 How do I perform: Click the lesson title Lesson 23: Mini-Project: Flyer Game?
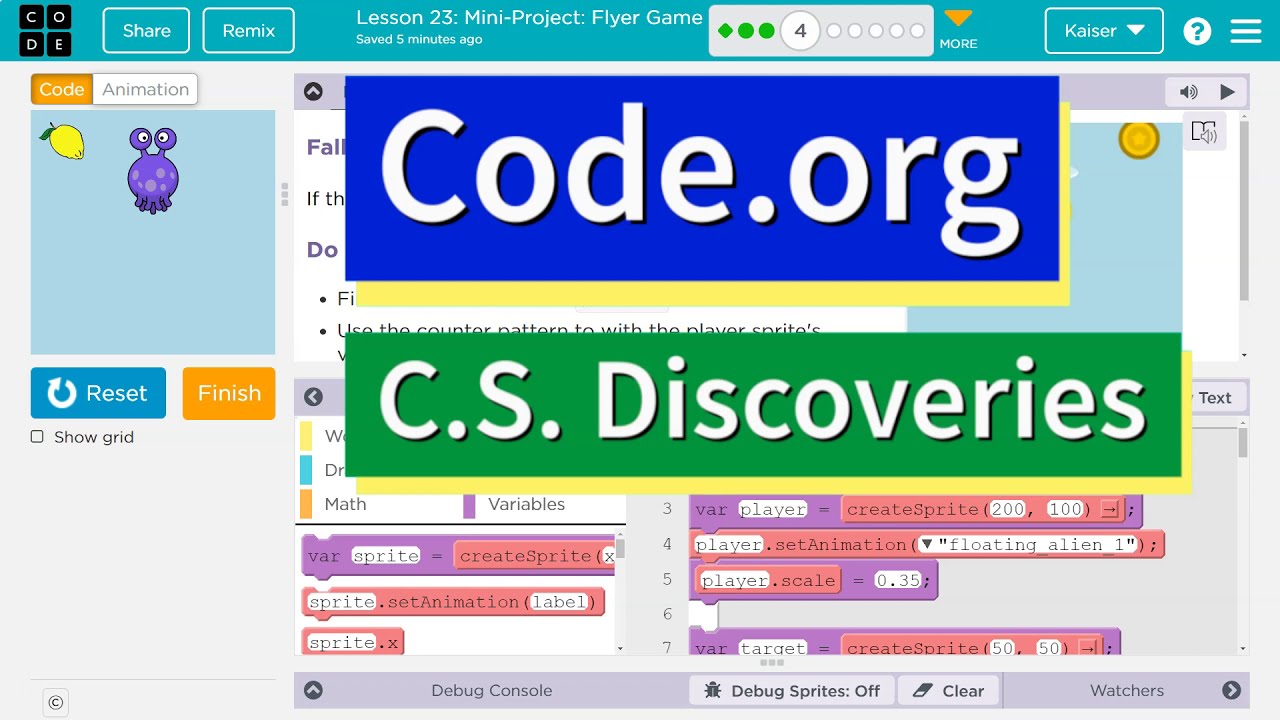coord(529,18)
